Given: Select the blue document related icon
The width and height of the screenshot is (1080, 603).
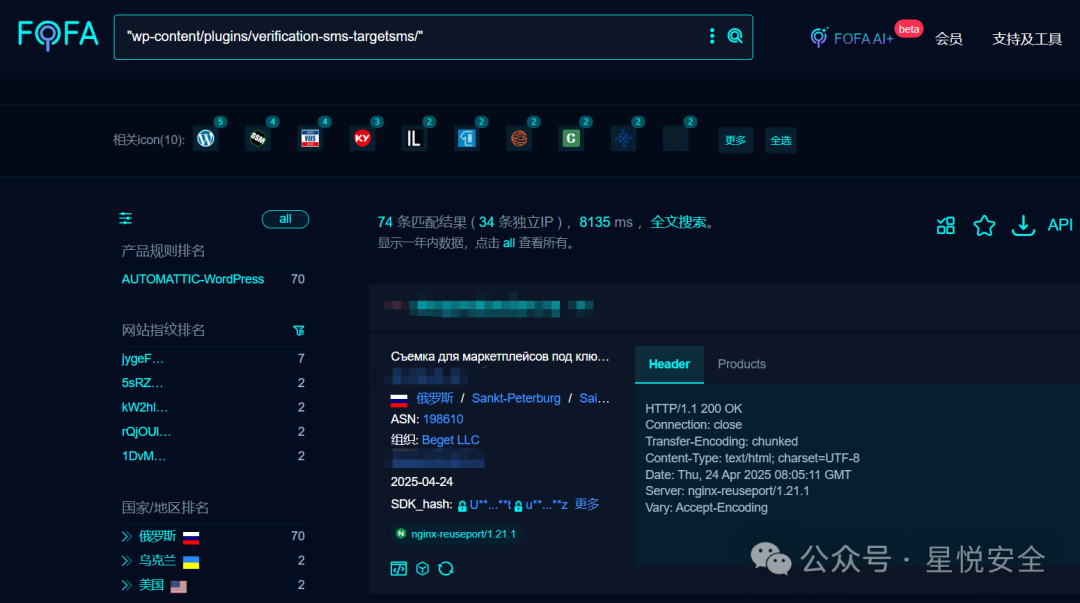Looking at the screenshot, I should pyautogui.click(x=466, y=139).
